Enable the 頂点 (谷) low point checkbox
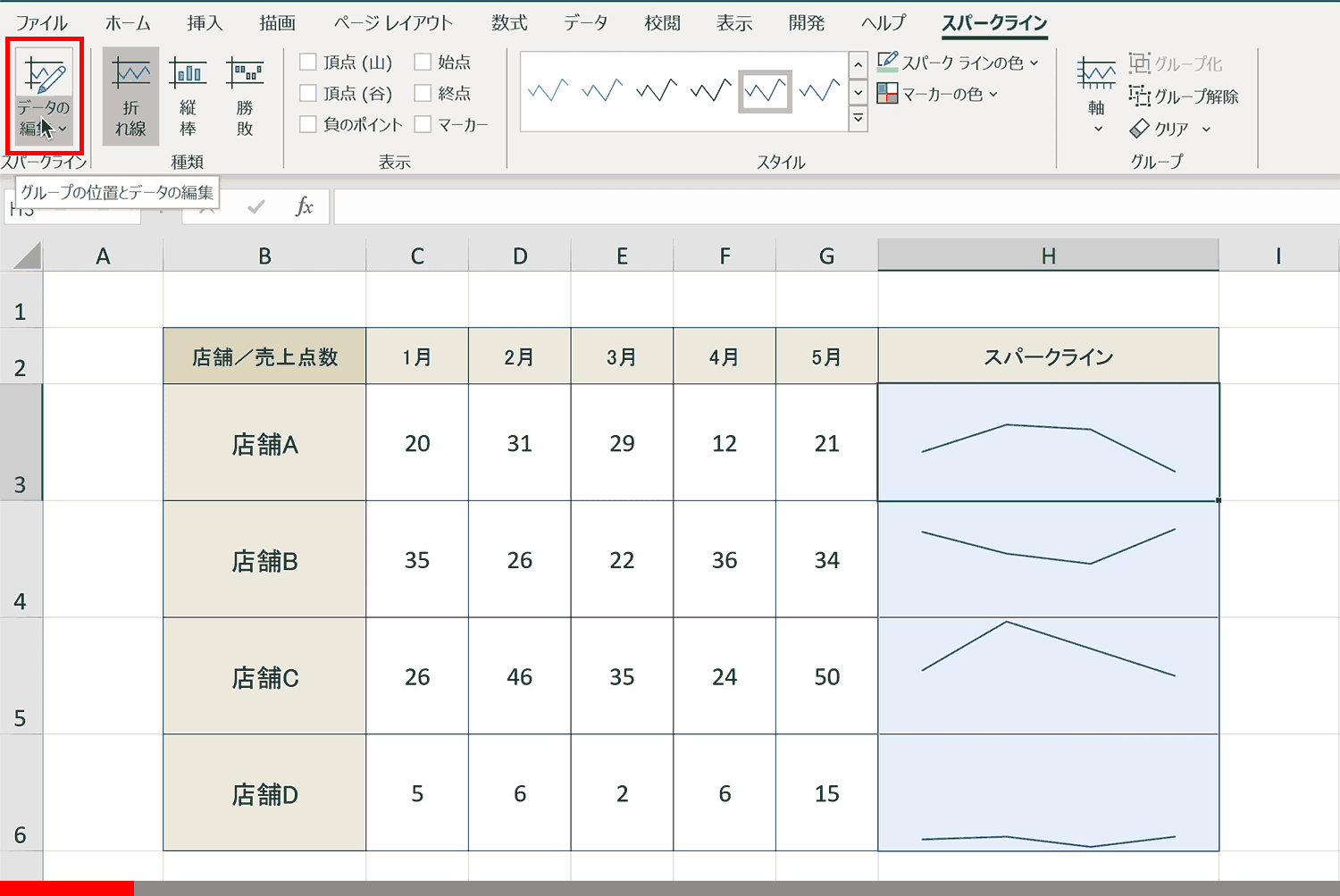Screen dimensions: 1340x896 [308, 93]
